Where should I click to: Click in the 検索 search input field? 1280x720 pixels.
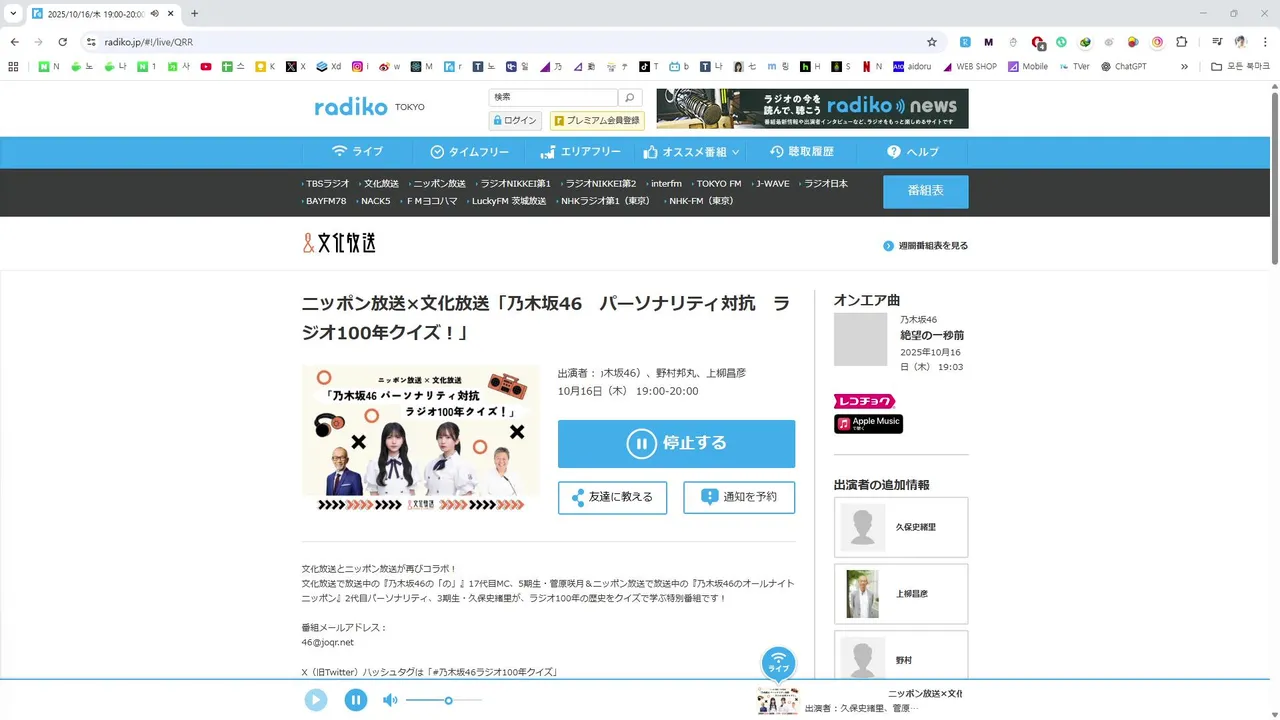coord(553,97)
